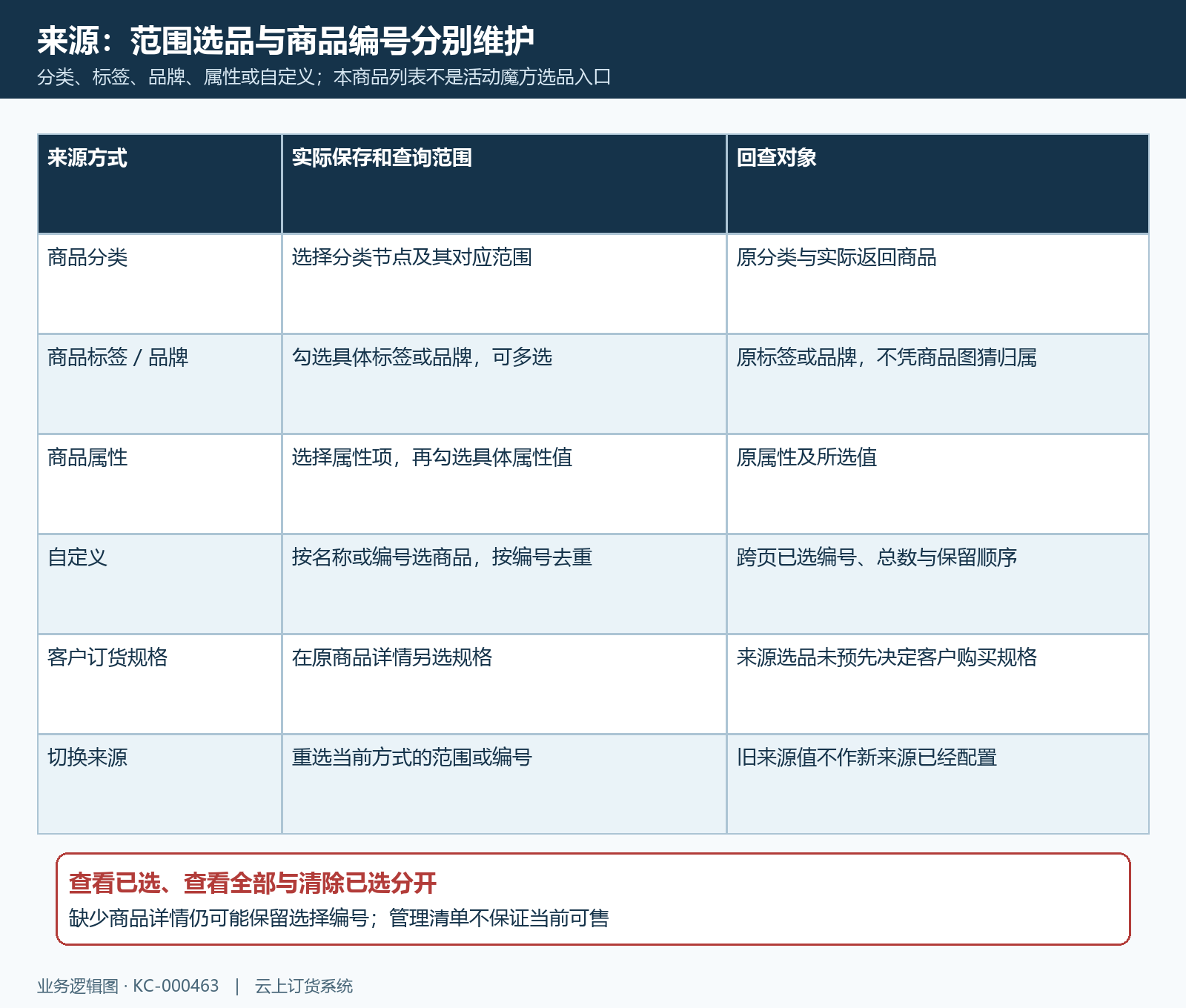Click the 自定义 row label
Screen dimensions: 1186x1008
pos(77,558)
